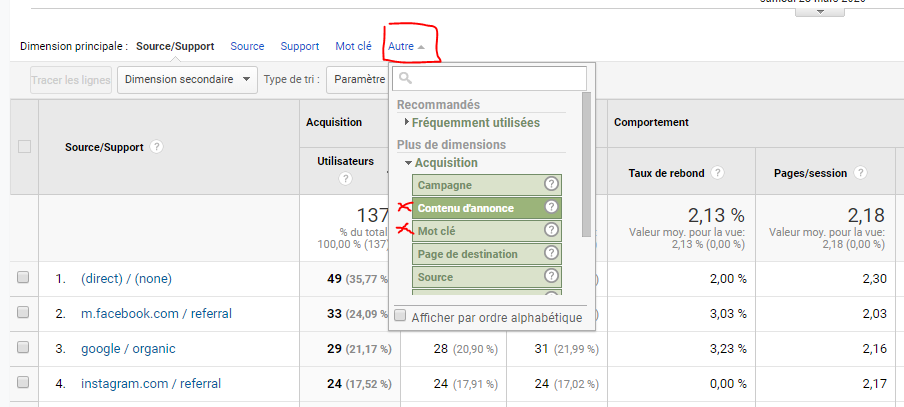This screenshot has width=904, height=407.
Task: Select Support as primary dimension
Action: [300, 46]
